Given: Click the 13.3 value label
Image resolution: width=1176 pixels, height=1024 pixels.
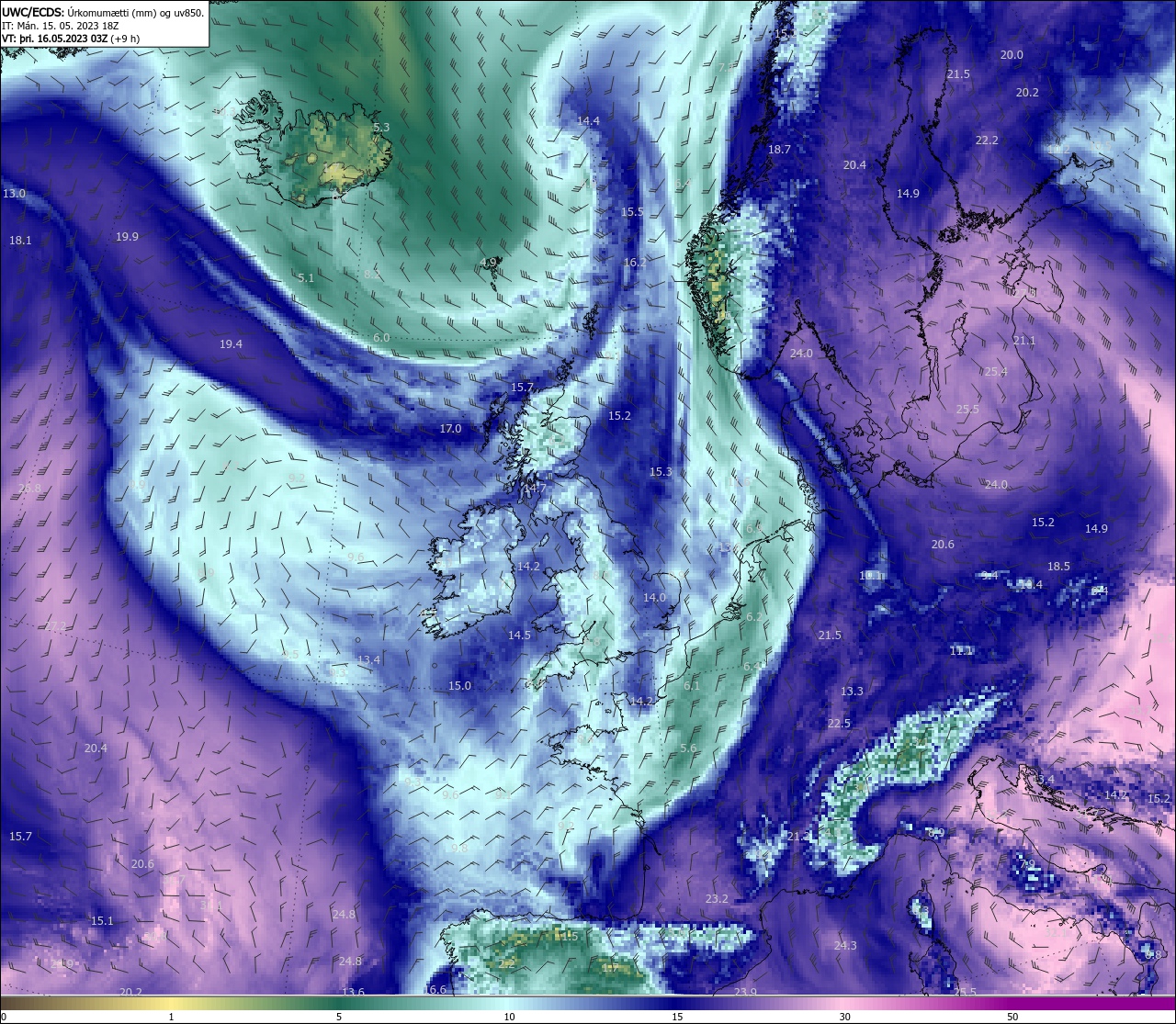Looking at the screenshot, I should pyautogui.click(x=852, y=691).
